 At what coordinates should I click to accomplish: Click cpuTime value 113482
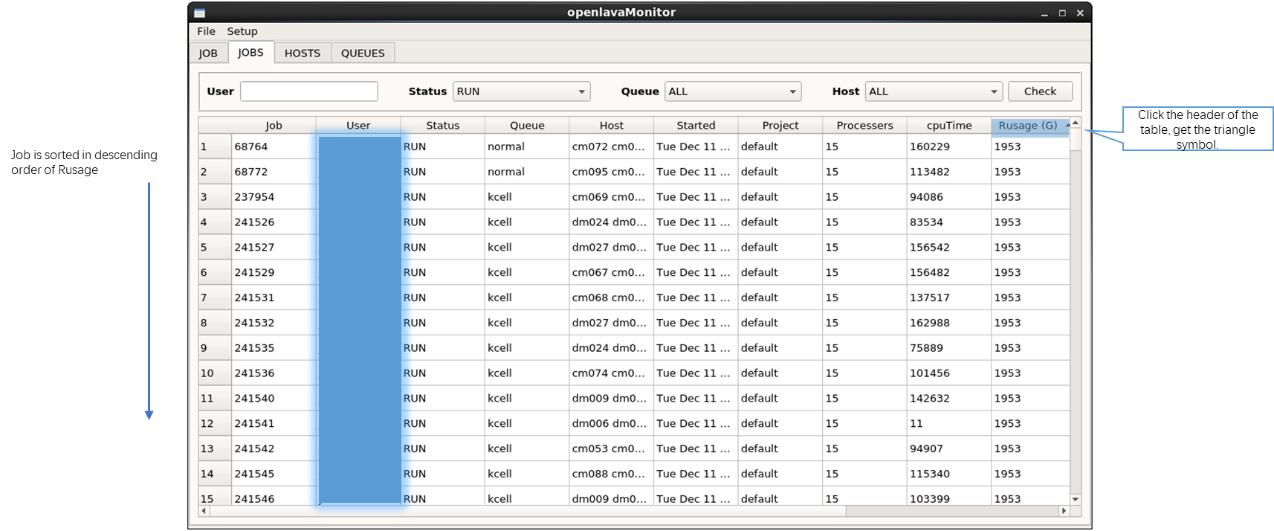949,172
